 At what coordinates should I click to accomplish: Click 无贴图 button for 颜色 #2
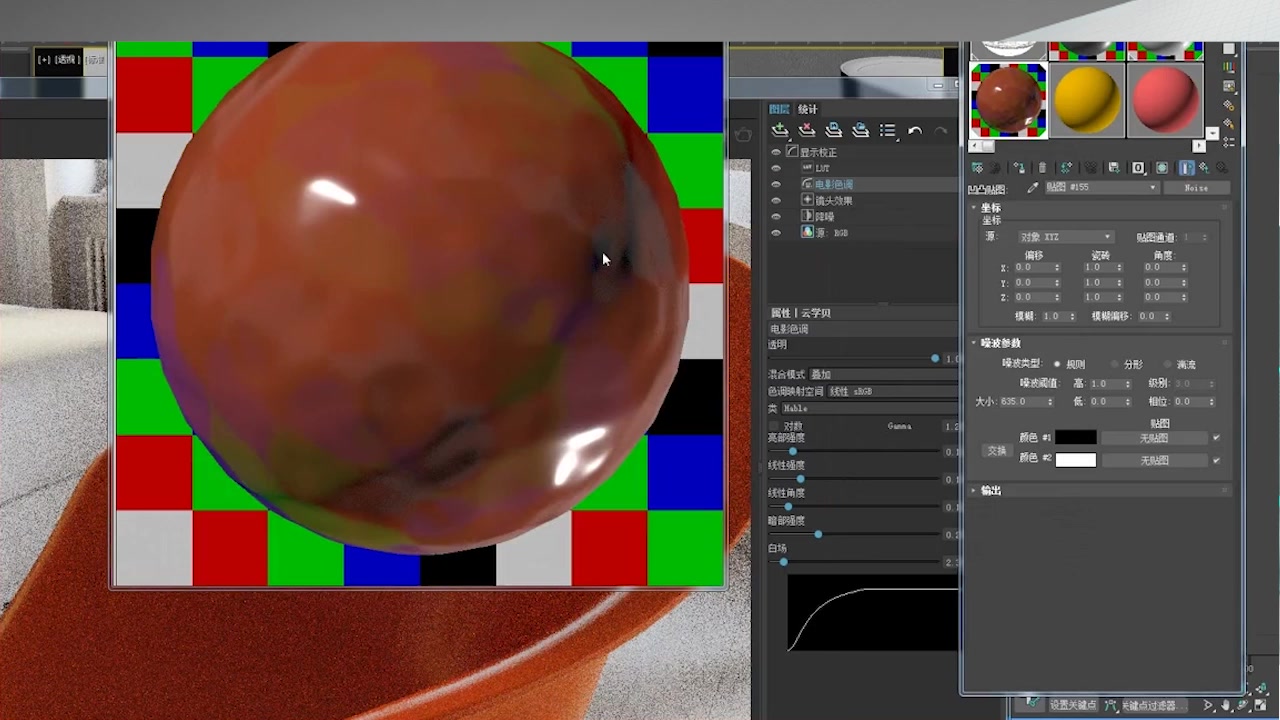coord(1154,460)
